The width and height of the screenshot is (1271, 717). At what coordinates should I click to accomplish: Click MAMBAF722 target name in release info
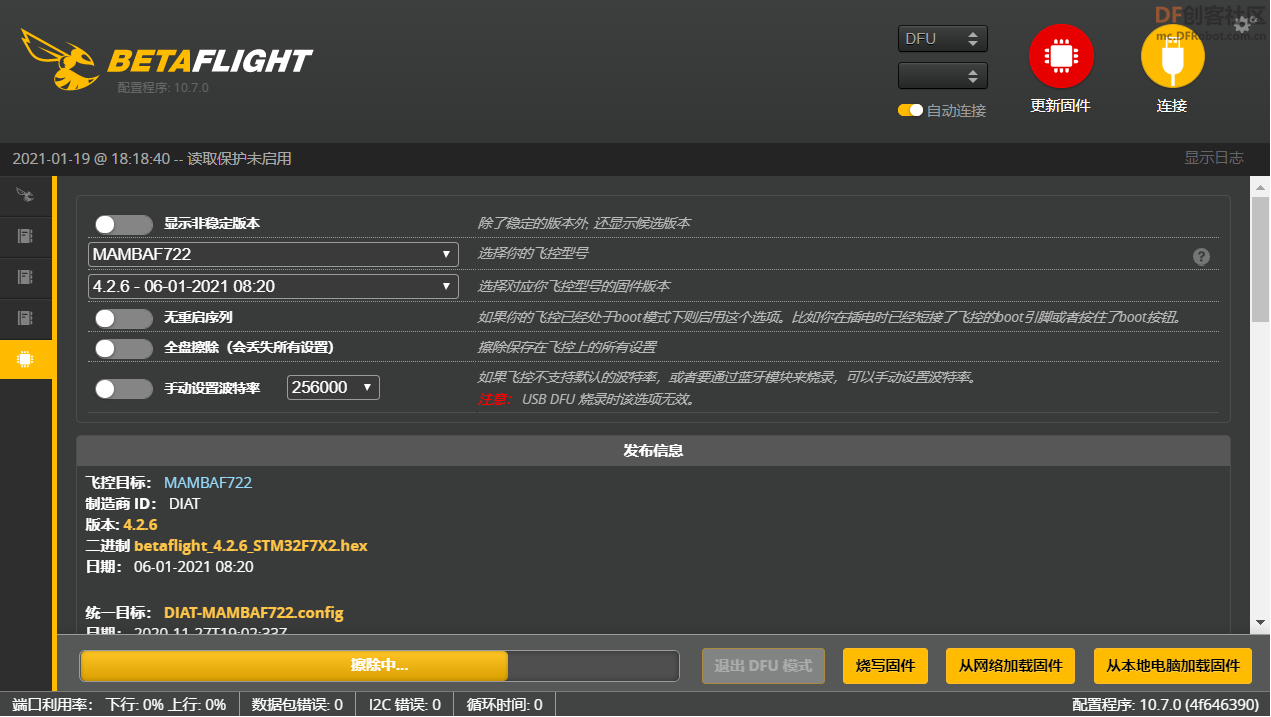tap(208, 483)
